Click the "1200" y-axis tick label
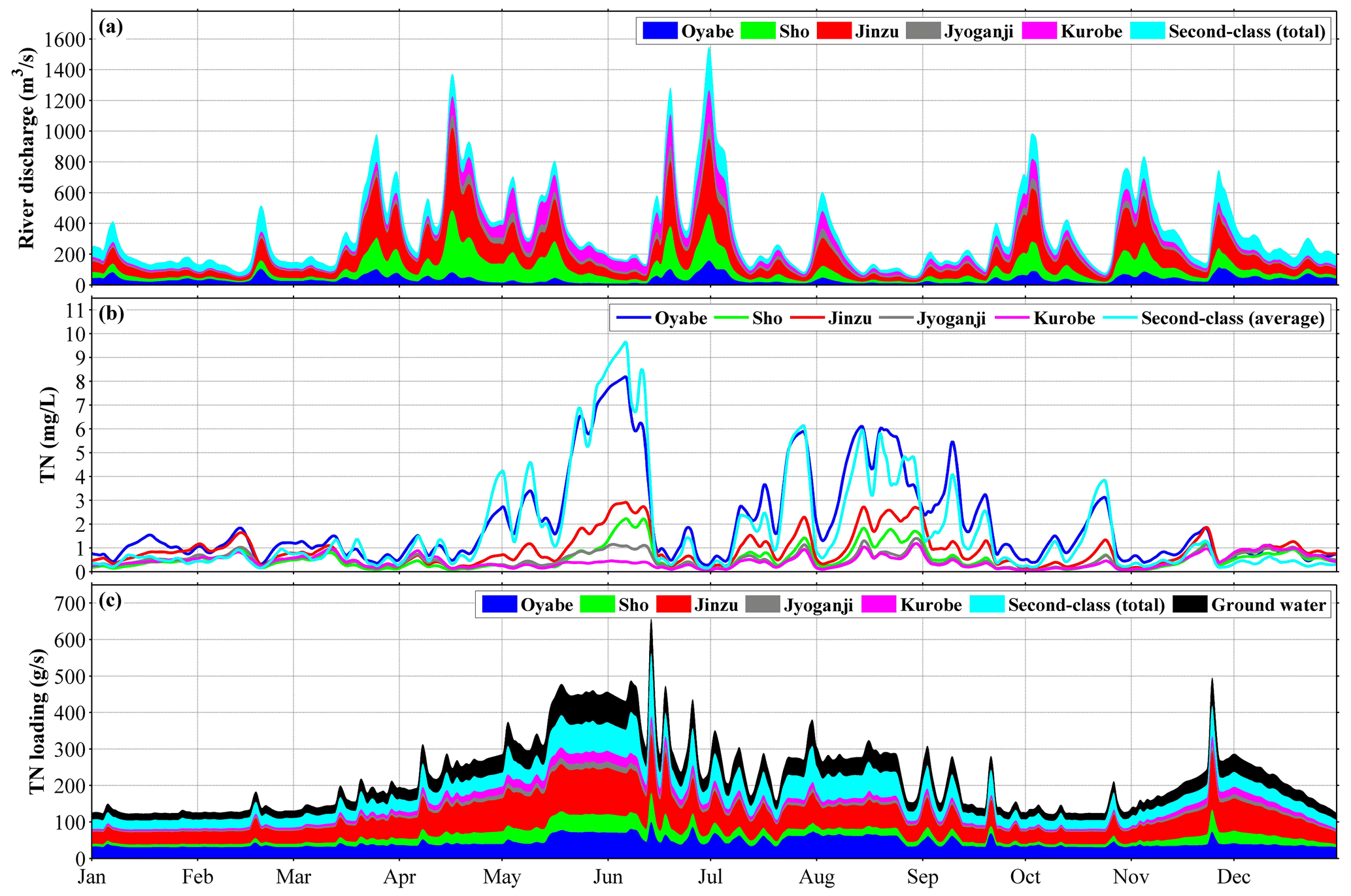This screenshot has width=1351, height=896. point(65,101)
